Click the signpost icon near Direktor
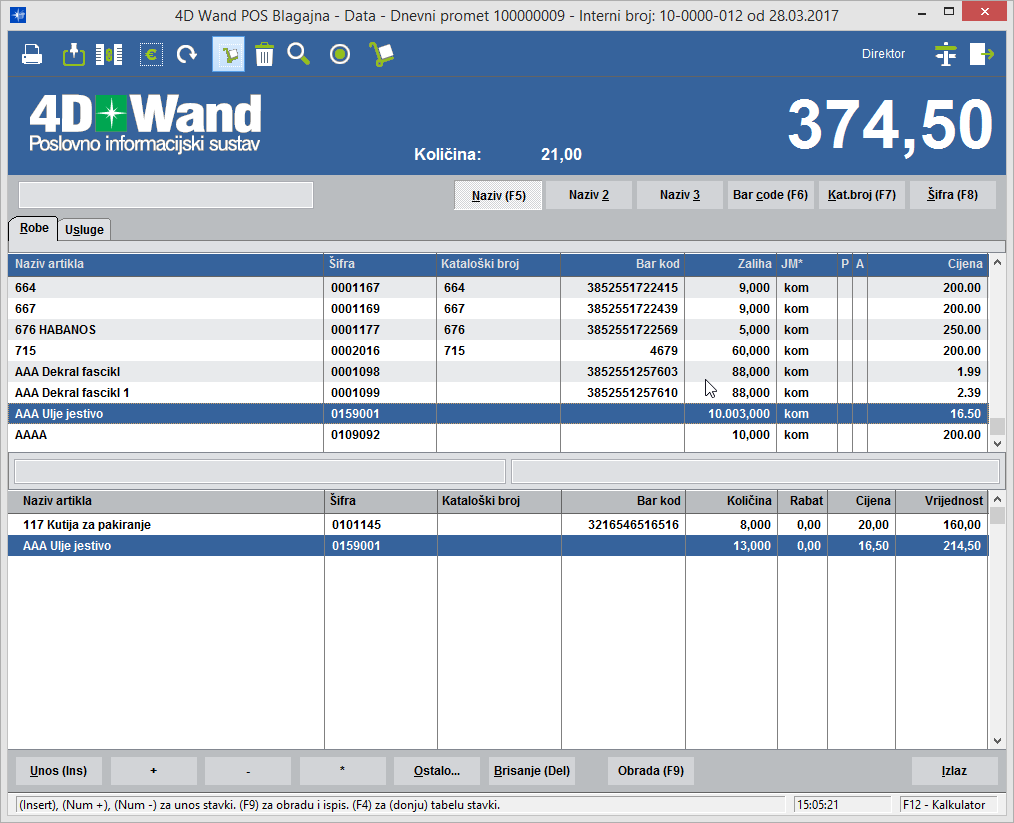The width and height of the screenshot is (1014, 823). coord(945,54)
